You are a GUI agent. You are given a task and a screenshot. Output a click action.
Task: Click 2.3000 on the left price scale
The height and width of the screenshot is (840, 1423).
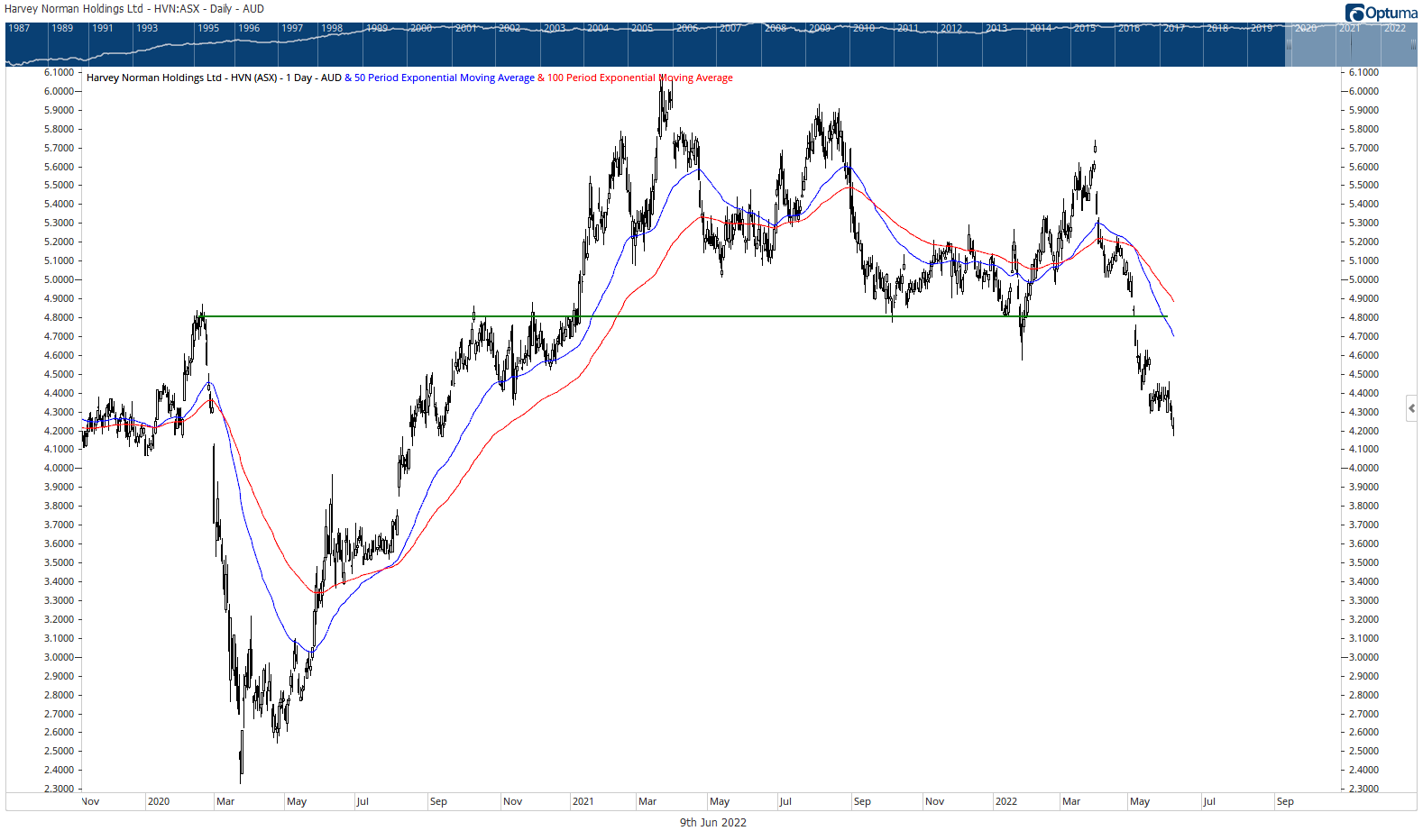tap(59, 789)
